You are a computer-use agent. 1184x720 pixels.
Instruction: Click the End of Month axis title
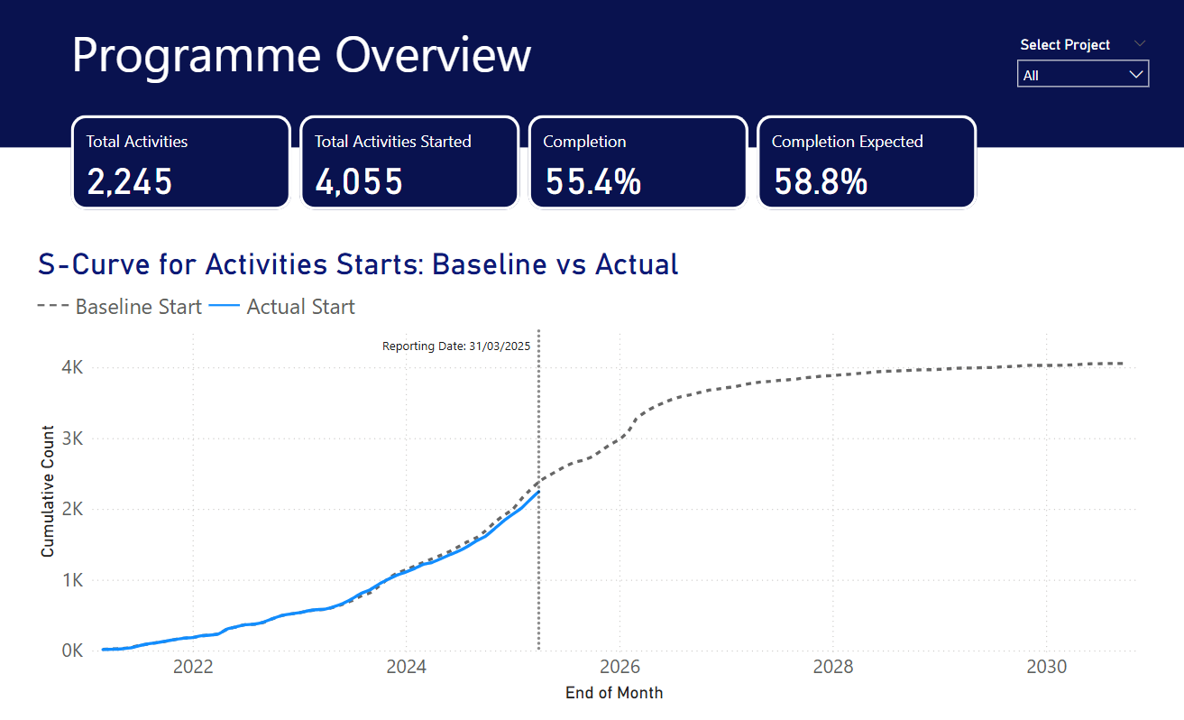pos(613,692)
